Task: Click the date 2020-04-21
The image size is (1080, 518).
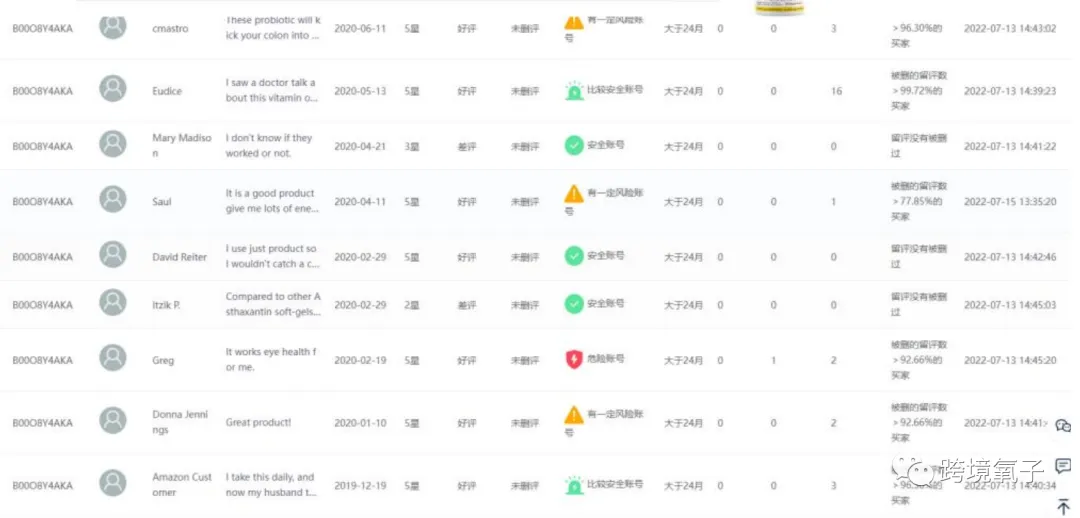Action: [360, 146]
